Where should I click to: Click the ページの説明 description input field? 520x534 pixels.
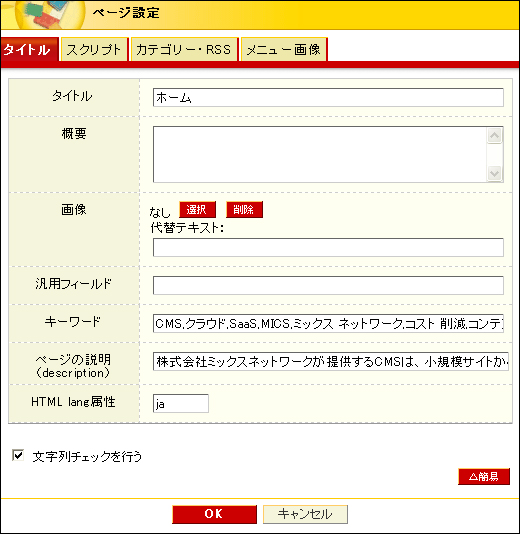(330, 361)
